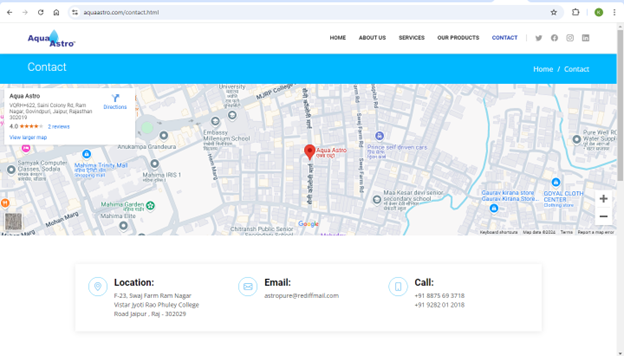Screen dimensions: 629x364
Task: Open the OUR PRODUCTS menu item
Action: (458, 38)
